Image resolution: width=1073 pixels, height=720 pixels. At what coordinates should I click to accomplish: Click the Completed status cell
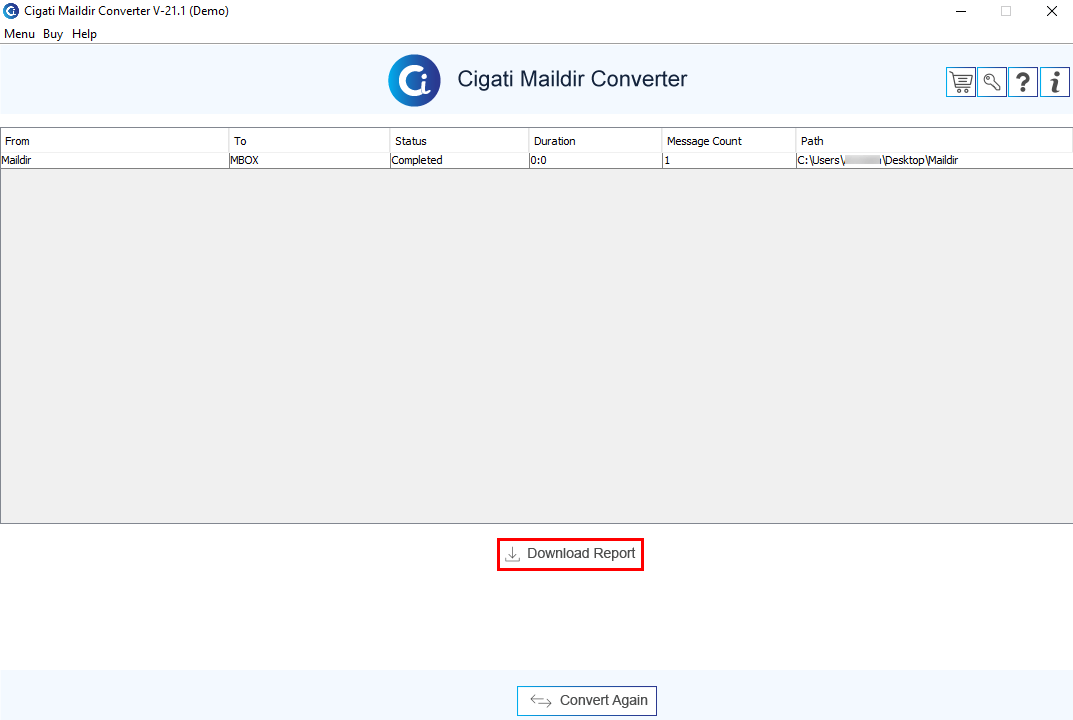tap(459, 160)
